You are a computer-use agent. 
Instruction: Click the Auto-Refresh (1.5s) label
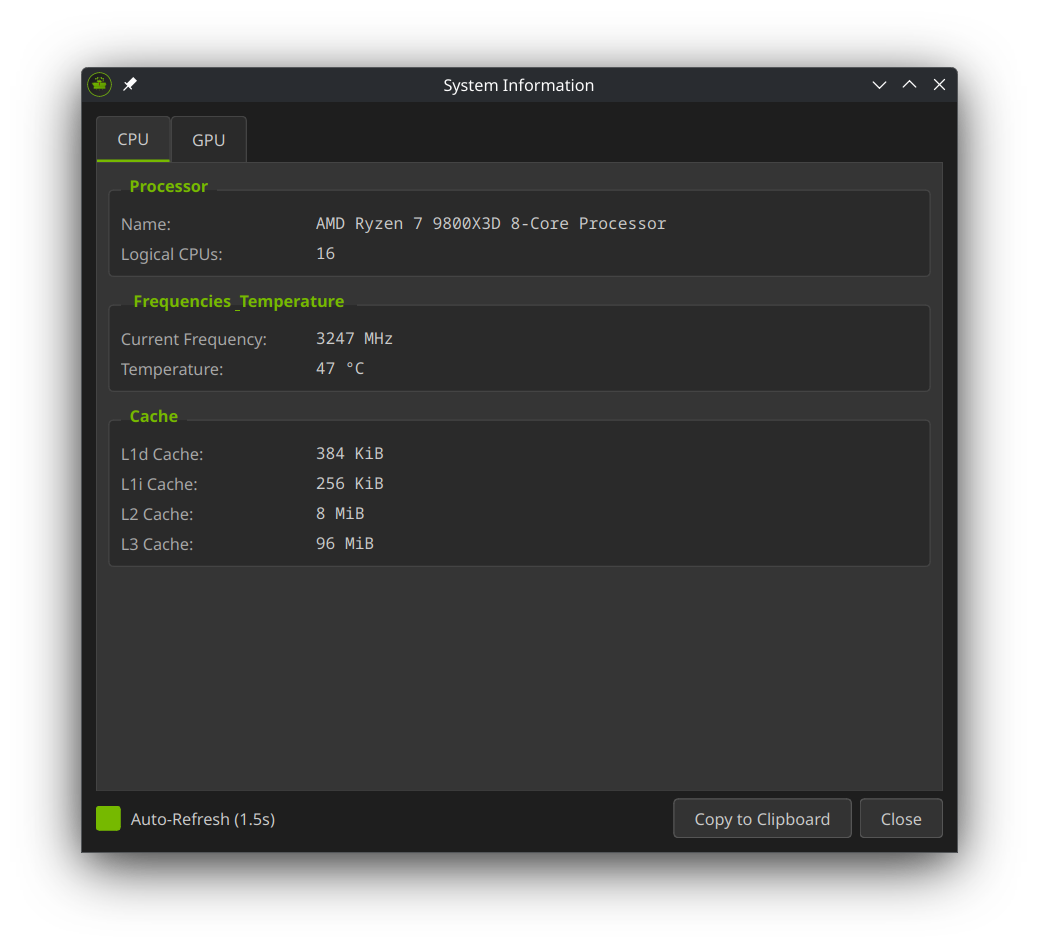tap(203, 819)
